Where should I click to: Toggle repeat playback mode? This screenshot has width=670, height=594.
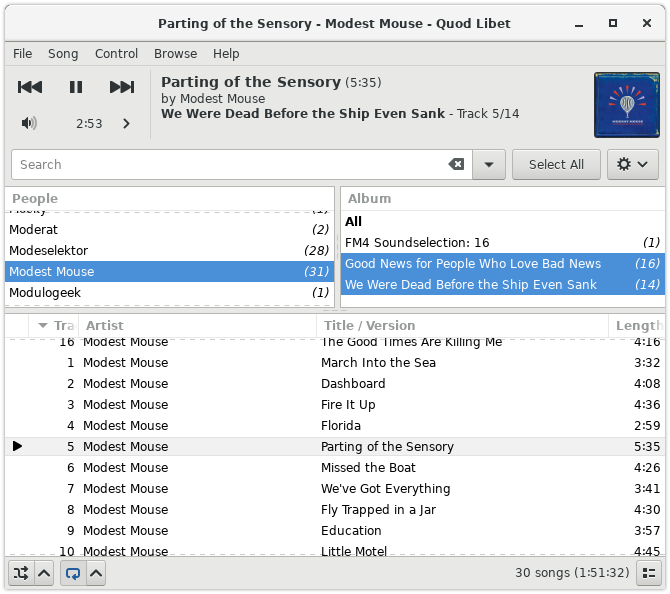tap(72, 573)
